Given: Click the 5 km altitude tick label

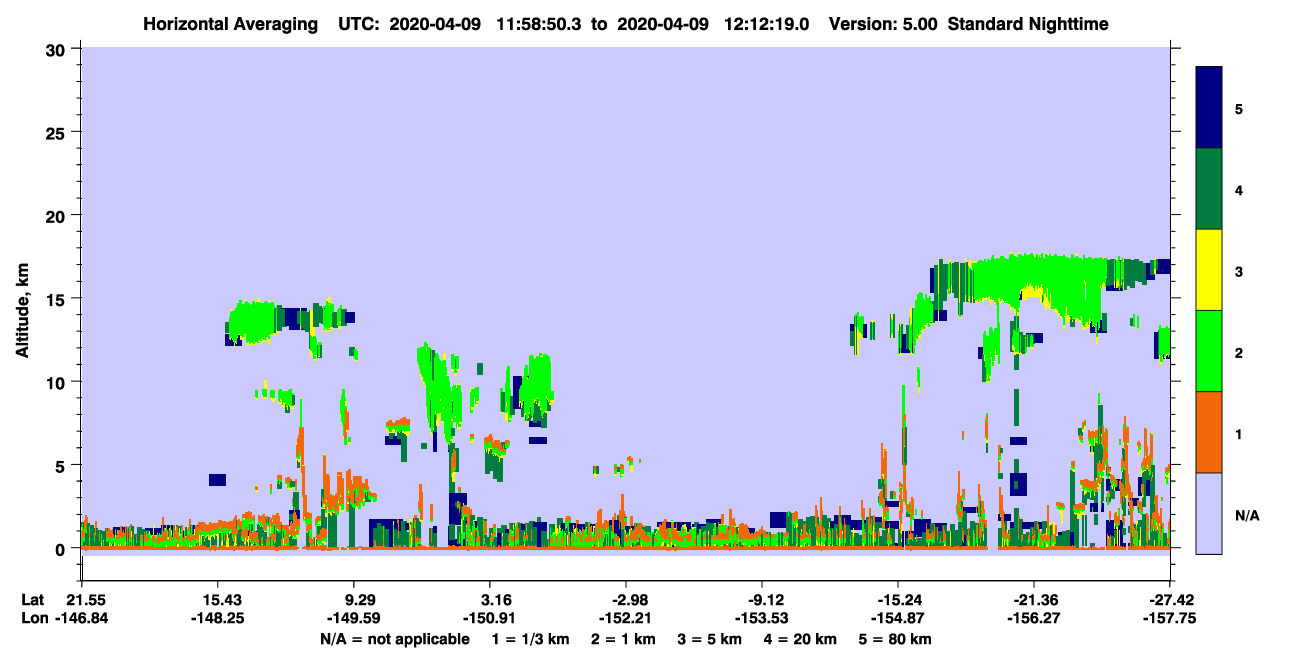Looking at the screenshot, I should (x=62, y=465).
